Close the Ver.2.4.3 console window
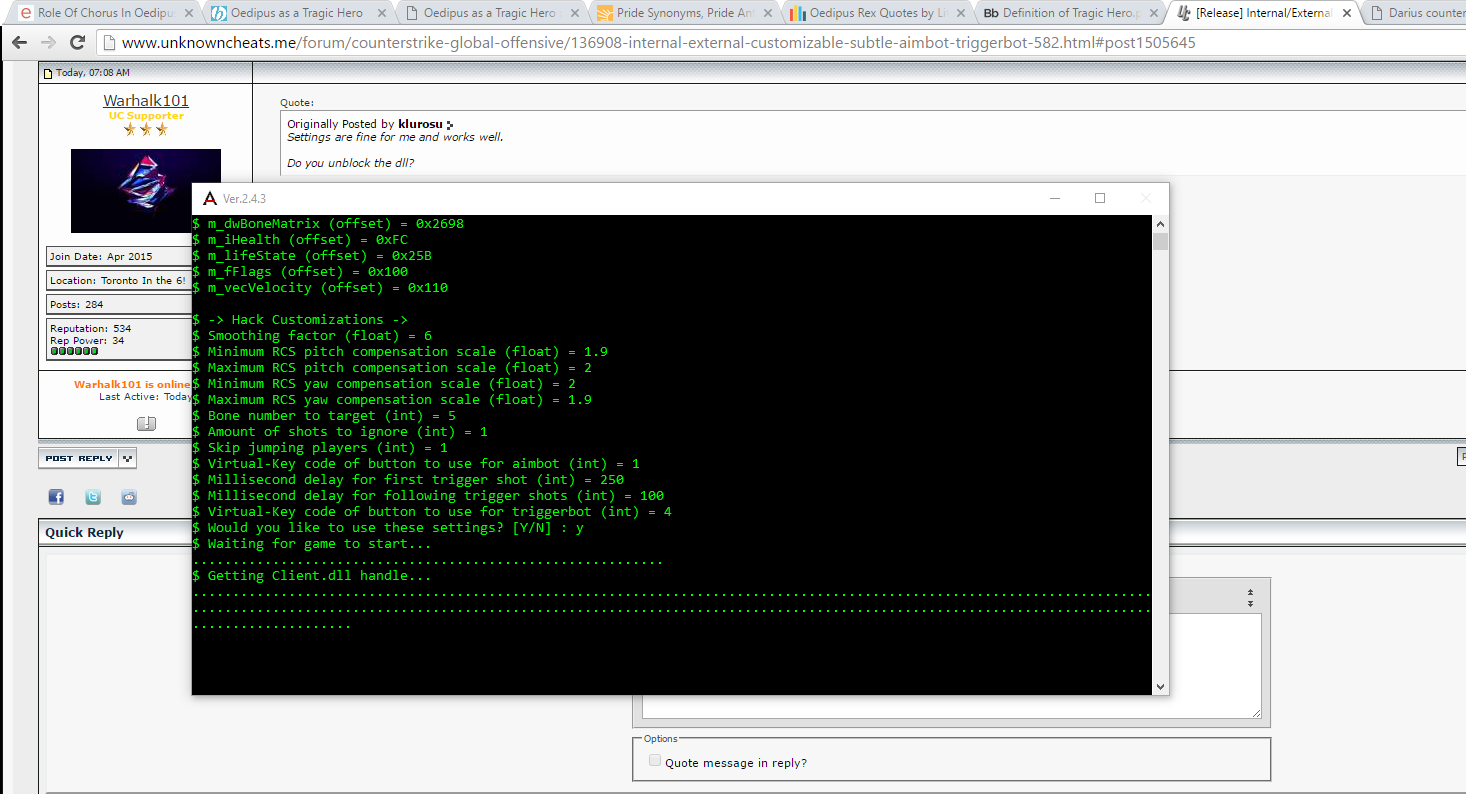 [x=1146, y=198]
